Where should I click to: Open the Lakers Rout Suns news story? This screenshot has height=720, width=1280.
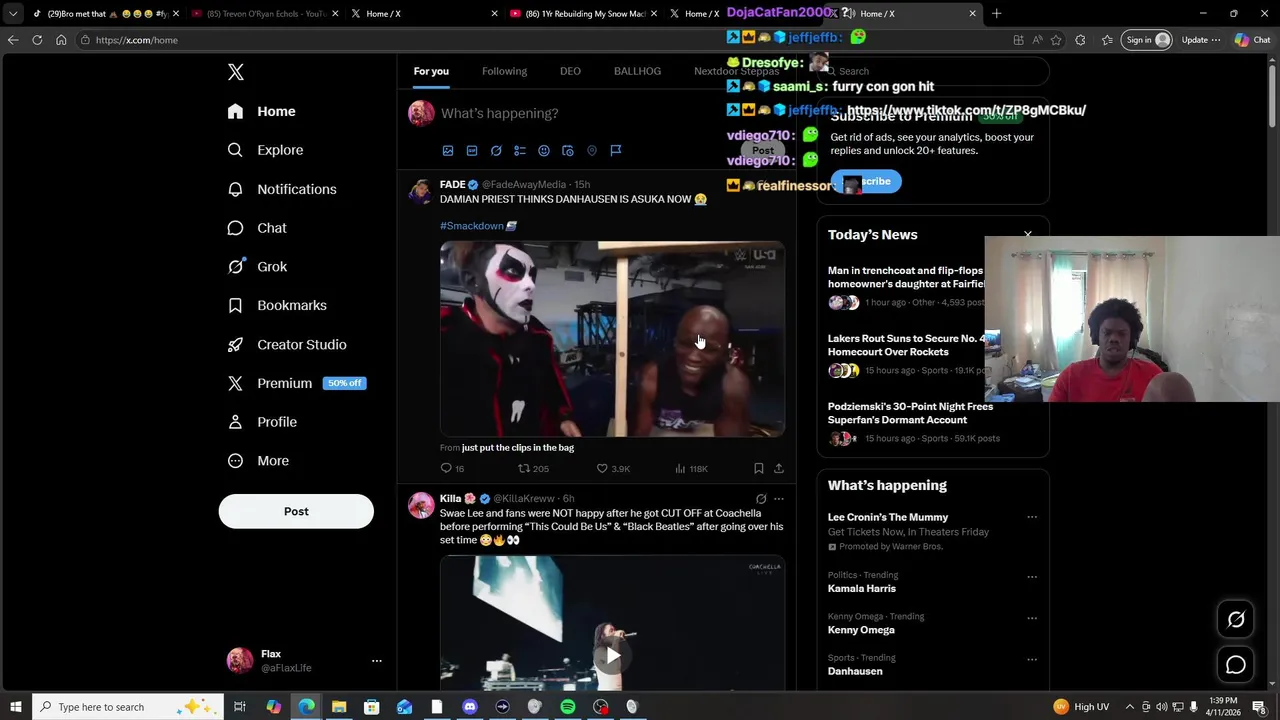point(905,345)
